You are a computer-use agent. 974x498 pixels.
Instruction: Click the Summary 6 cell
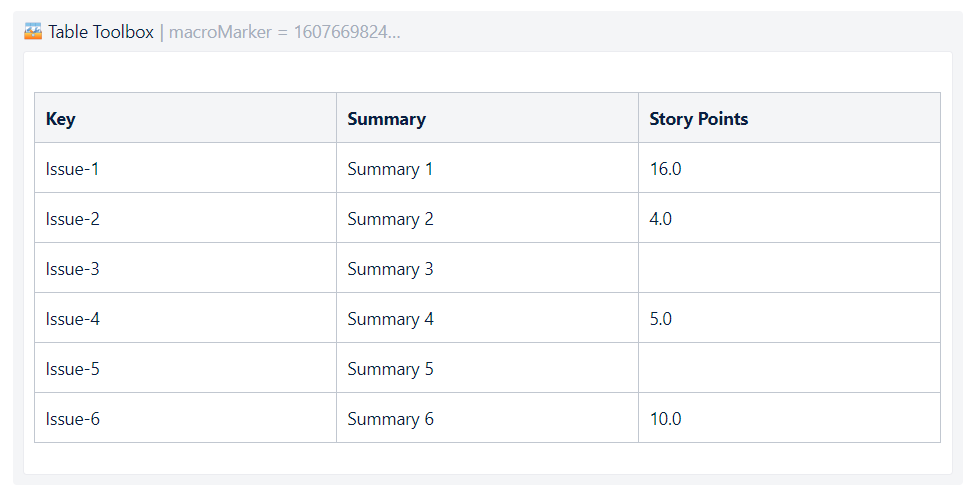tap(487, 418)
